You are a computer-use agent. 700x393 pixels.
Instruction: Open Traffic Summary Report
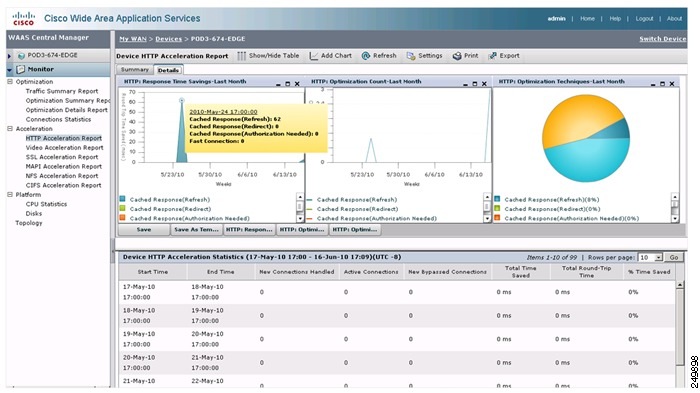(62, 91)
